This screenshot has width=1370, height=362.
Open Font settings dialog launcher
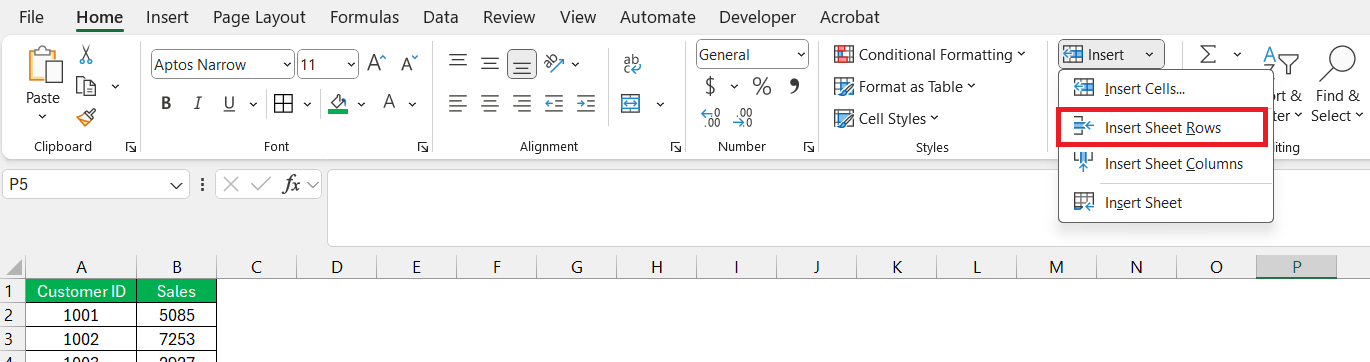pos(424,147)
